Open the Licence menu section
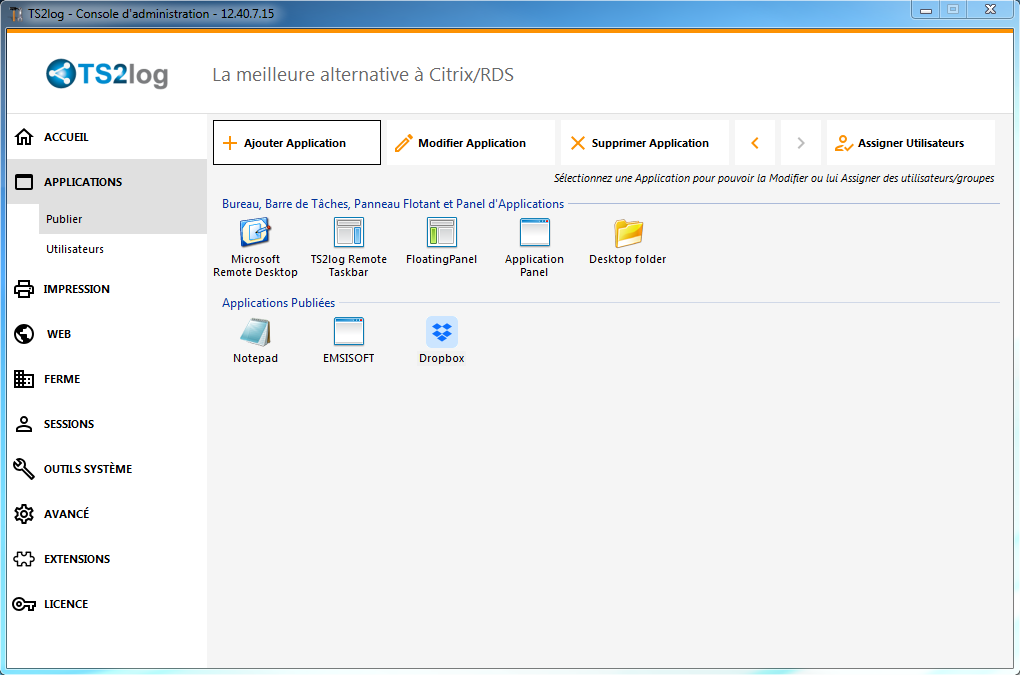The width and height of the screenshot is (1020, 675). [107, 604]
